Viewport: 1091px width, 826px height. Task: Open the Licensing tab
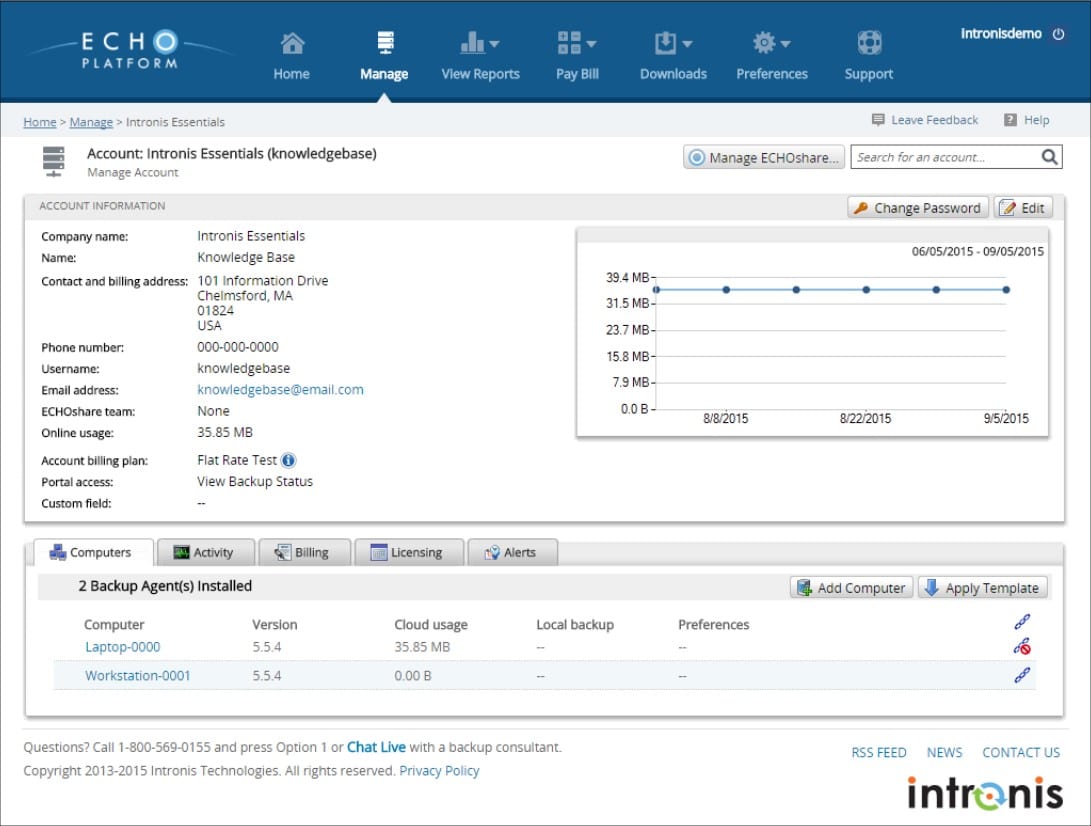[408, 553]
